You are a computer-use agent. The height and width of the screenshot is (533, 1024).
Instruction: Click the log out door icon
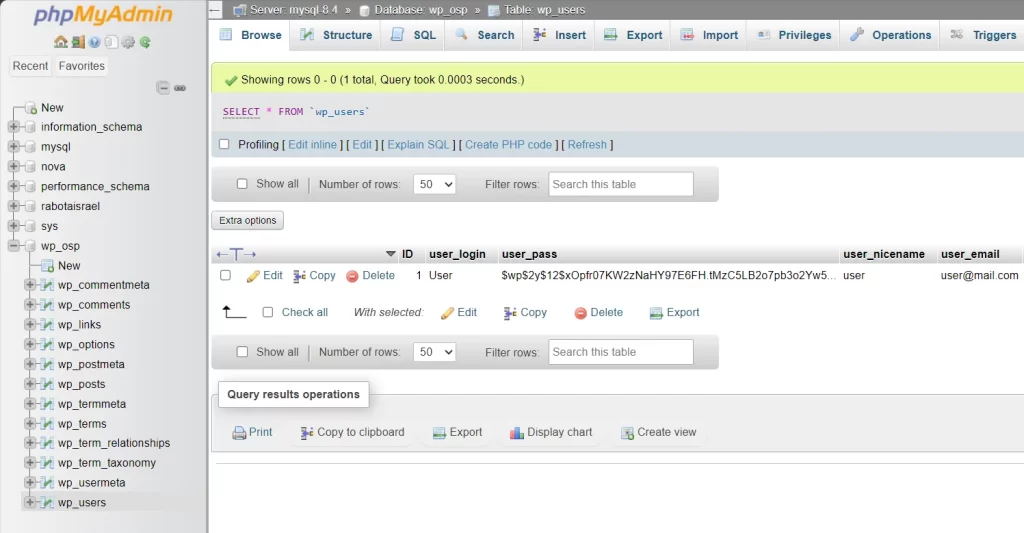78,42
